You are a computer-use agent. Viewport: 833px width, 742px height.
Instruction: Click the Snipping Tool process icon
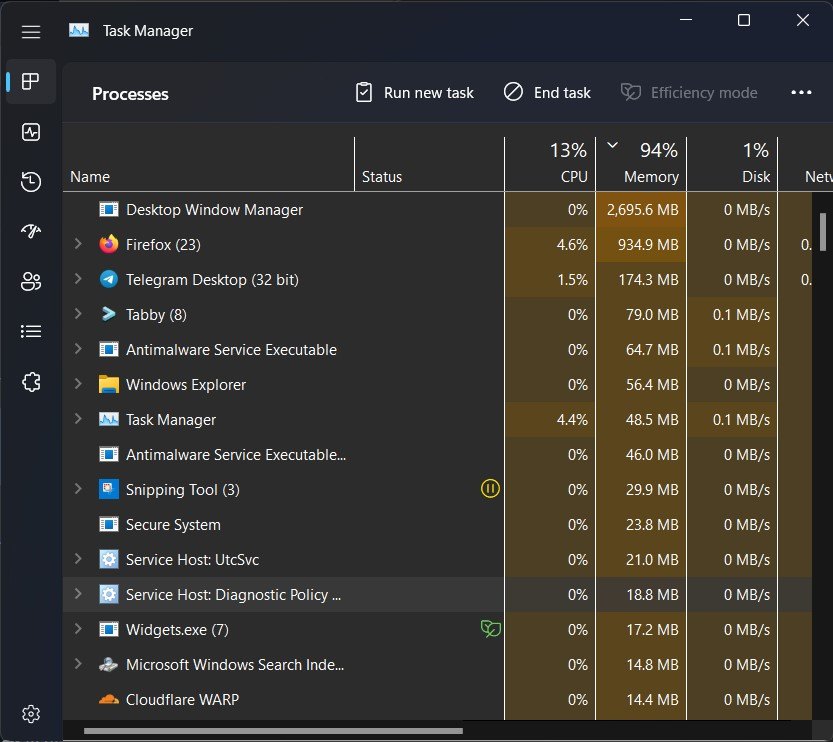(x=109, y=489)
